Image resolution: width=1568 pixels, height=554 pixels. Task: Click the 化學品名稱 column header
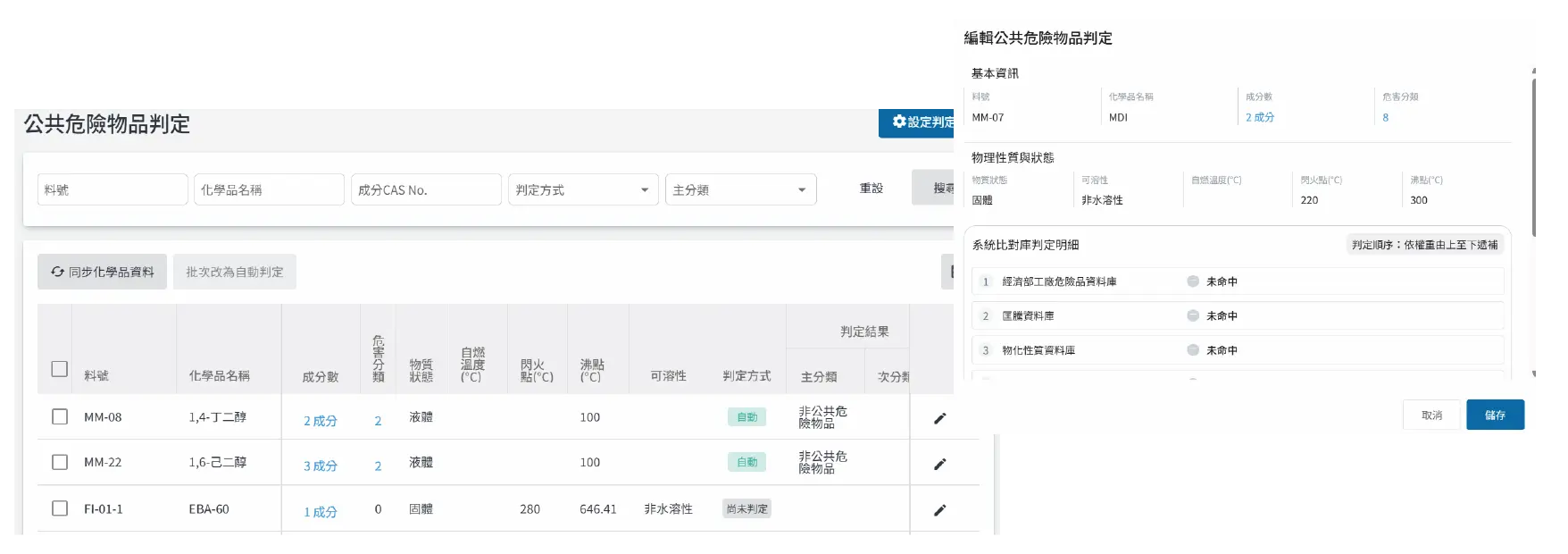click(220, 376)
